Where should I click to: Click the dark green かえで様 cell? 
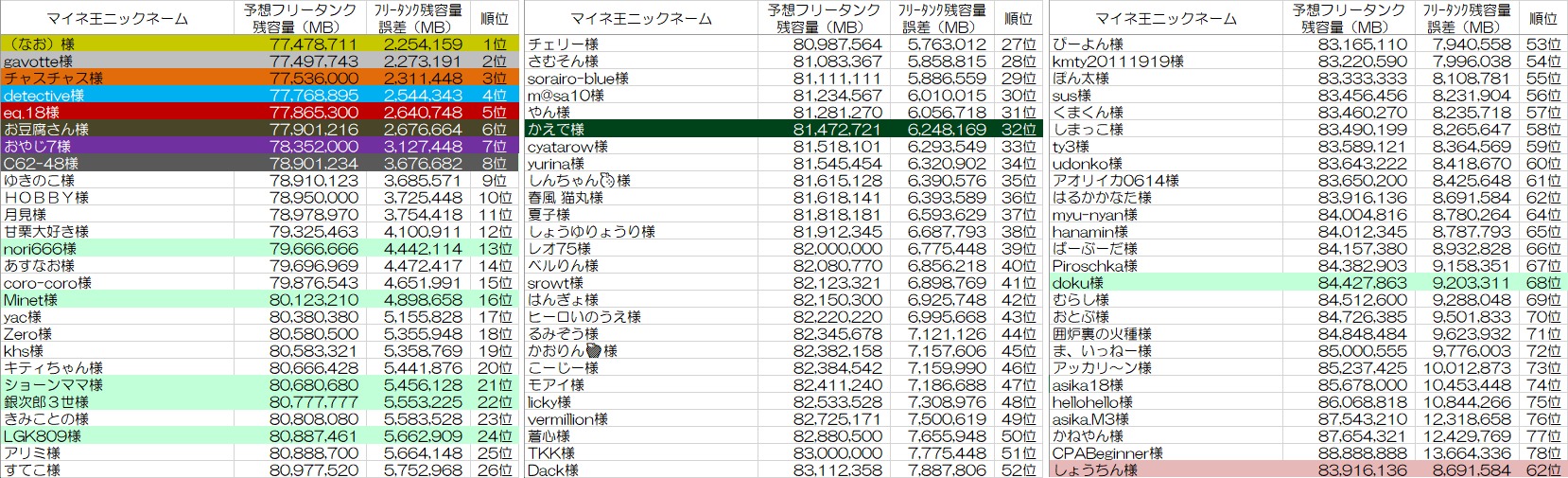click(641, 130)
